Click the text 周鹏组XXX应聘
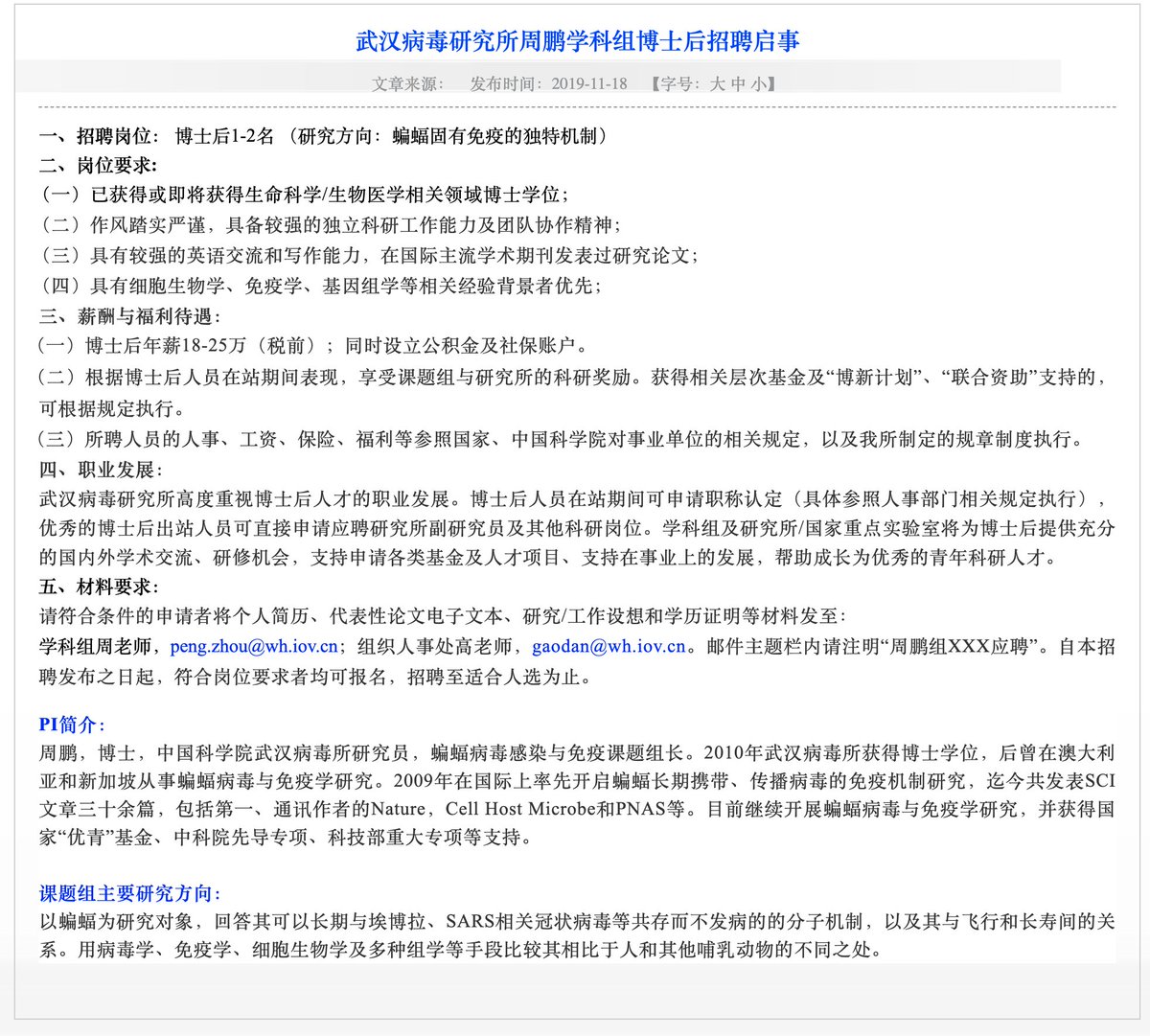Image resolution: width=1150 pixels, height=1036 pixels. point(959,647)
